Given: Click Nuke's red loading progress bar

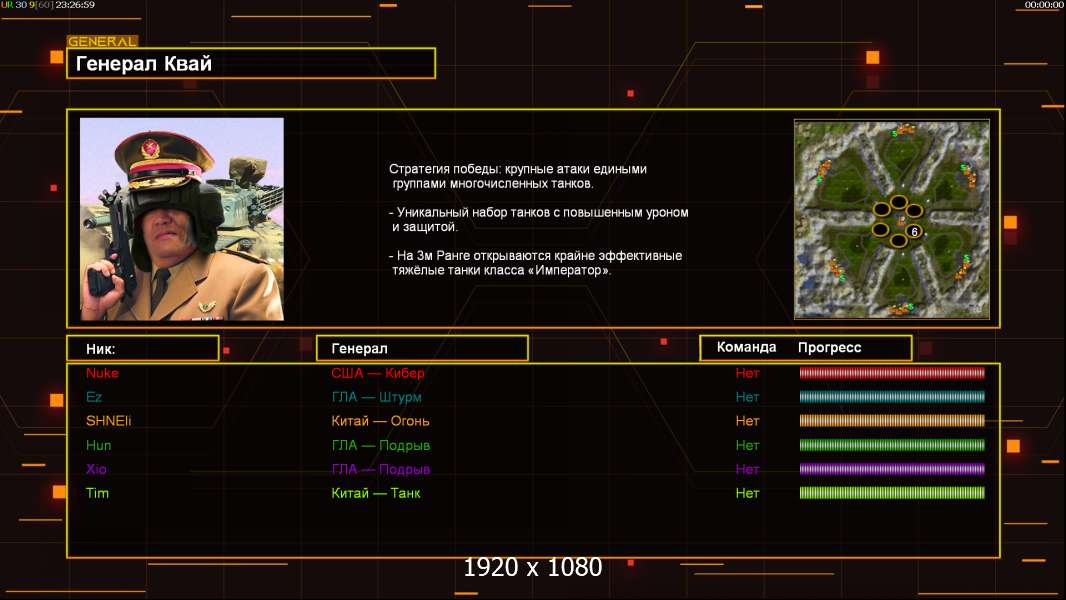Looking at the screenshot, I should tap(892, 372).
